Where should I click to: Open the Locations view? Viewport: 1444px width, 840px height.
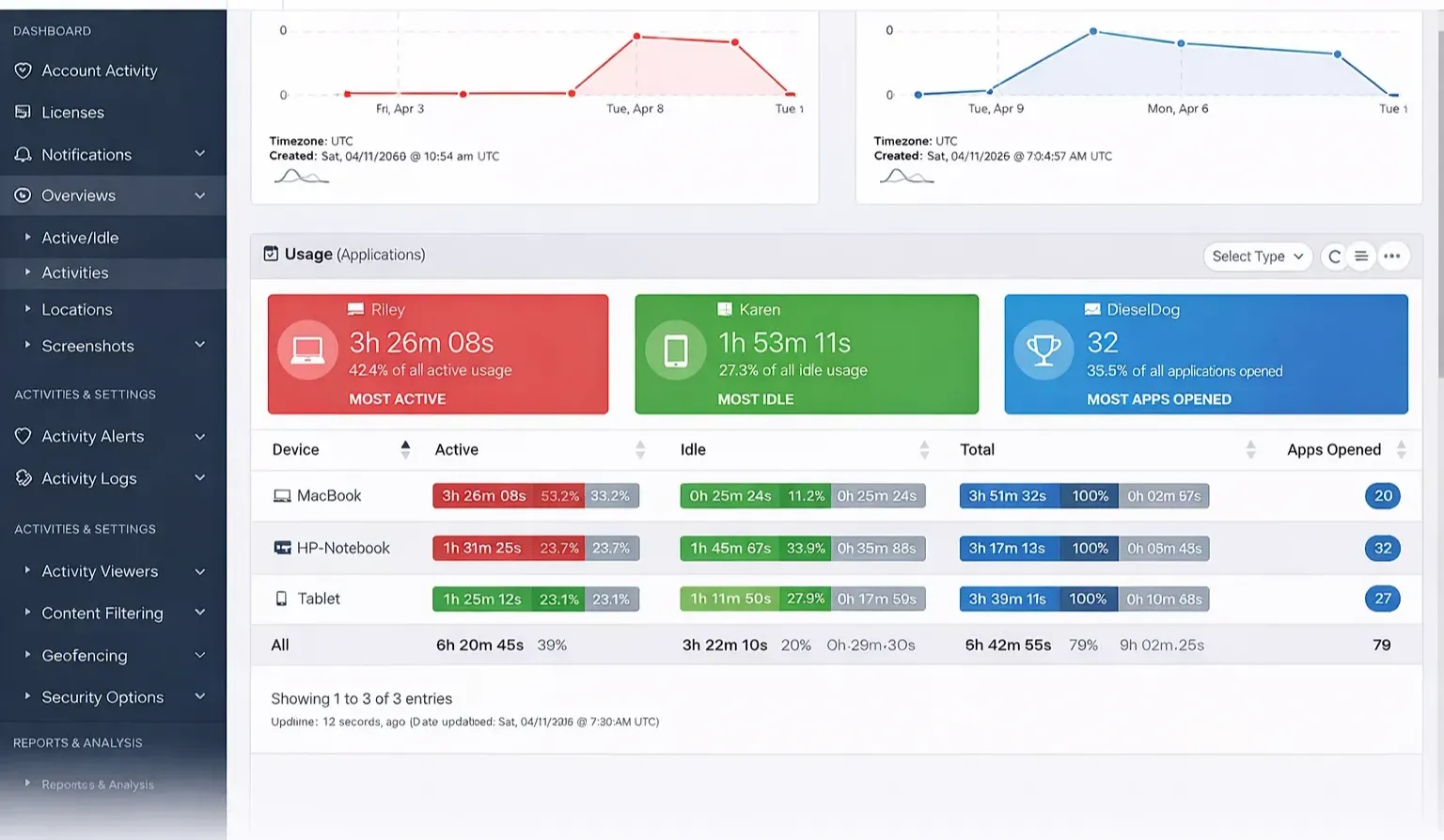[76, 309]
